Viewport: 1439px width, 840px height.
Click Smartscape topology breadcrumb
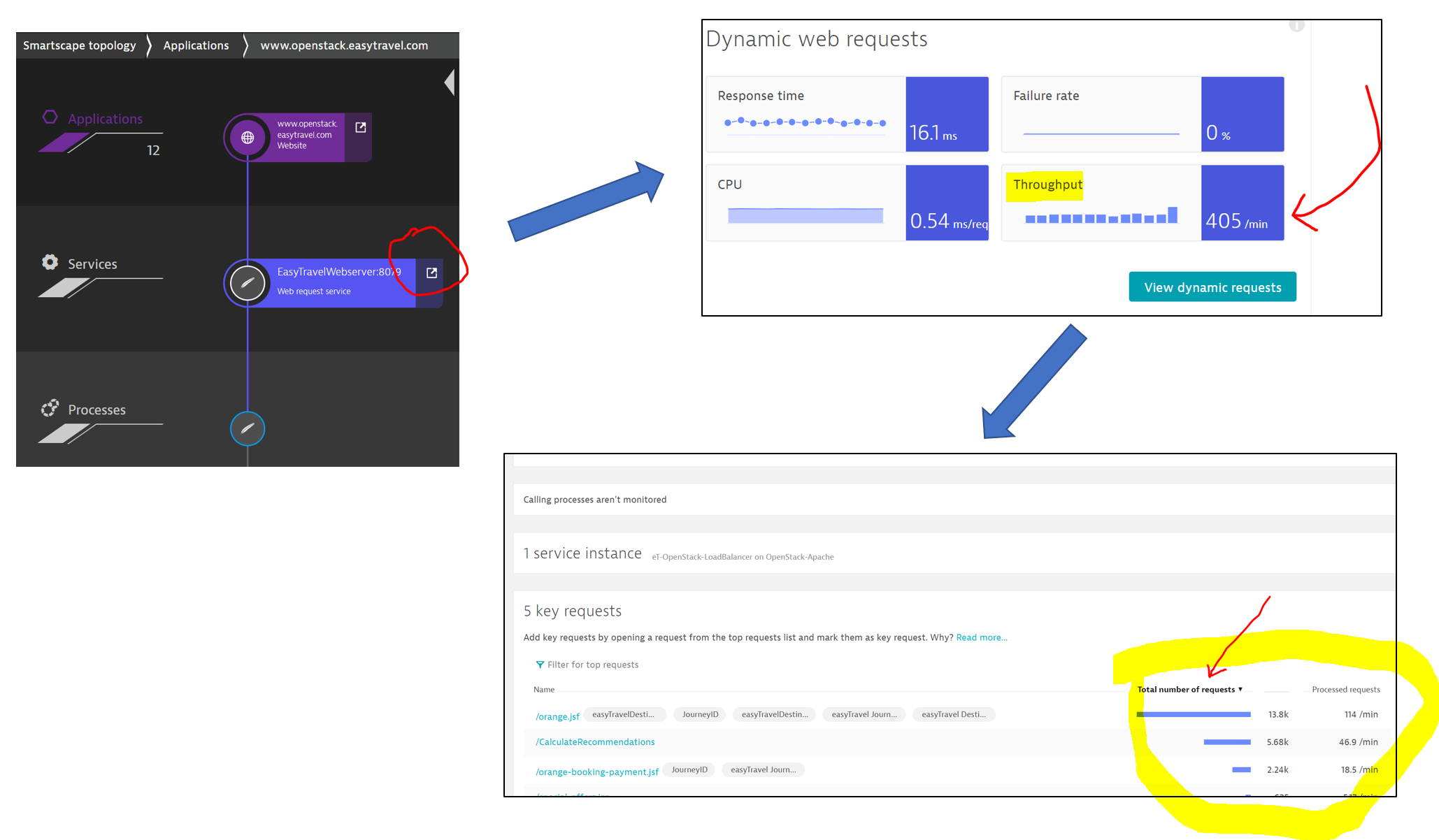(80, 45)
